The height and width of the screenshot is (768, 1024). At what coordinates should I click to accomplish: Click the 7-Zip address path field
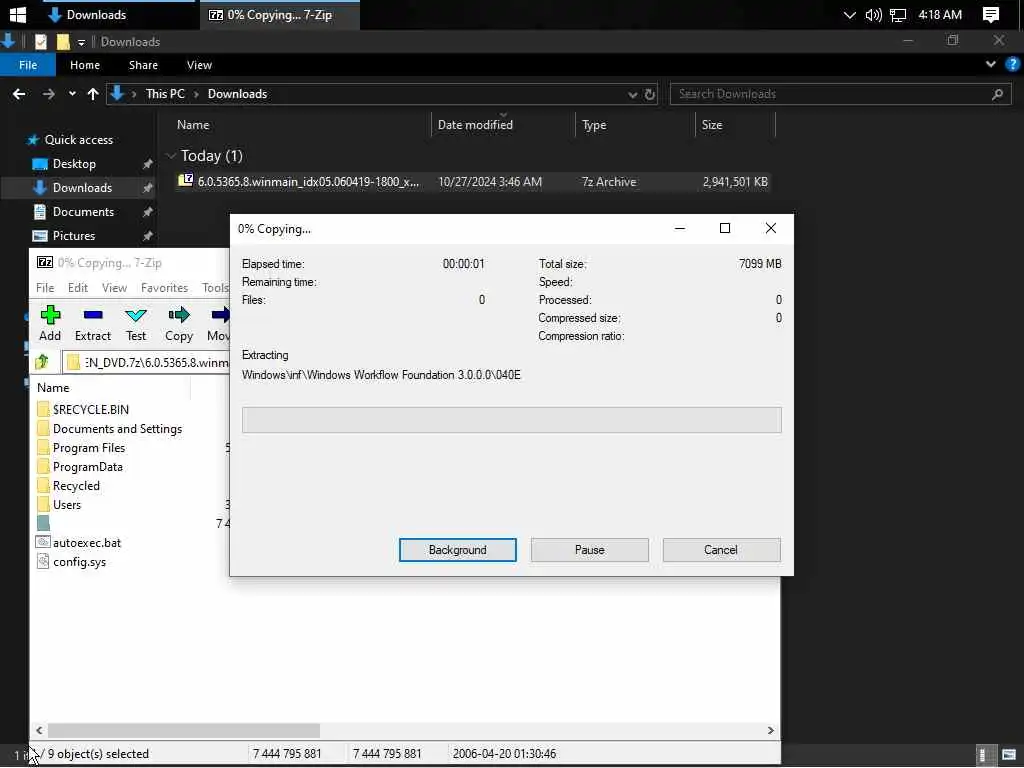click(147, 362)
